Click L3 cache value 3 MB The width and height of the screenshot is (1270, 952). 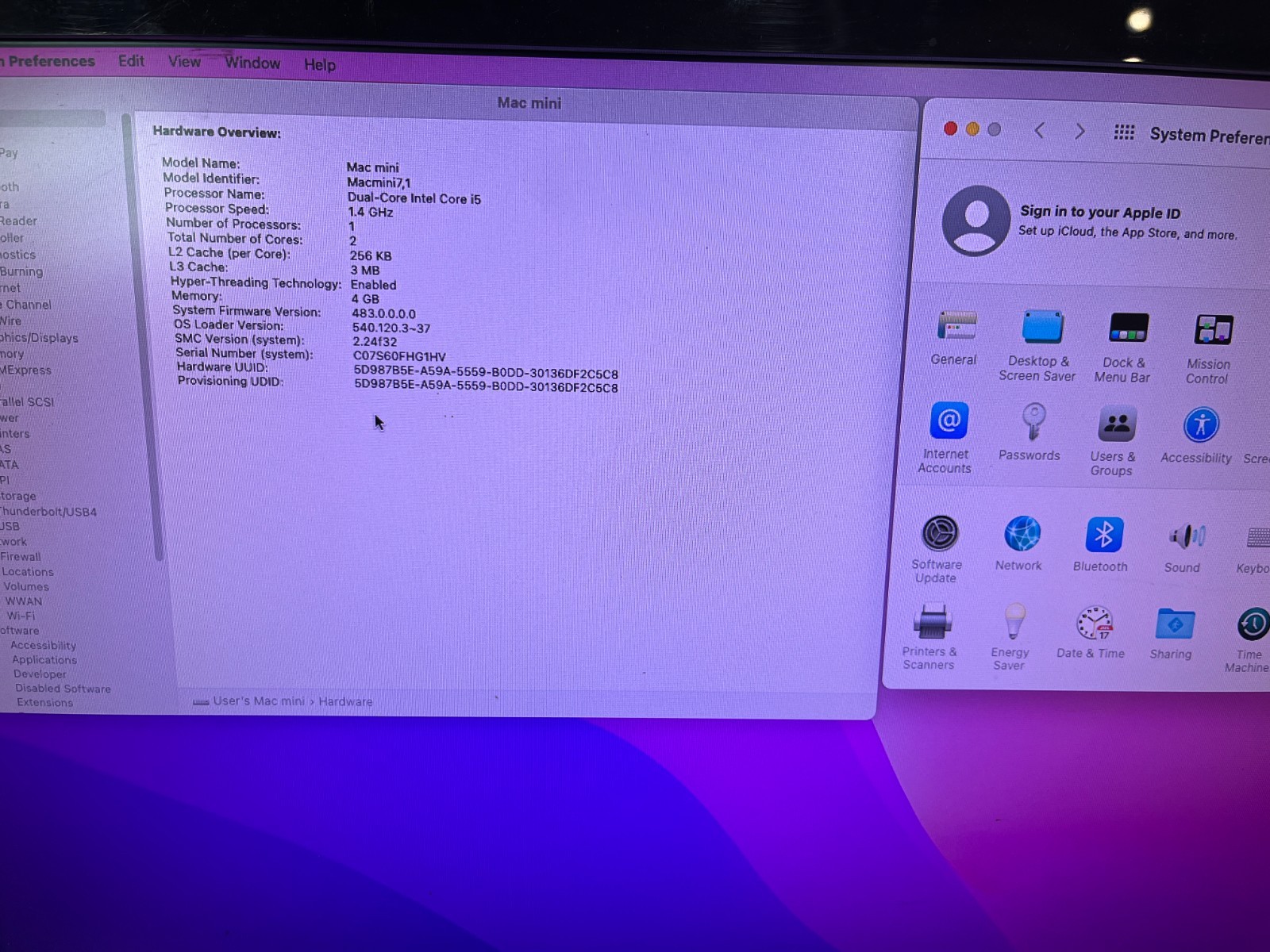pos(365,271)
